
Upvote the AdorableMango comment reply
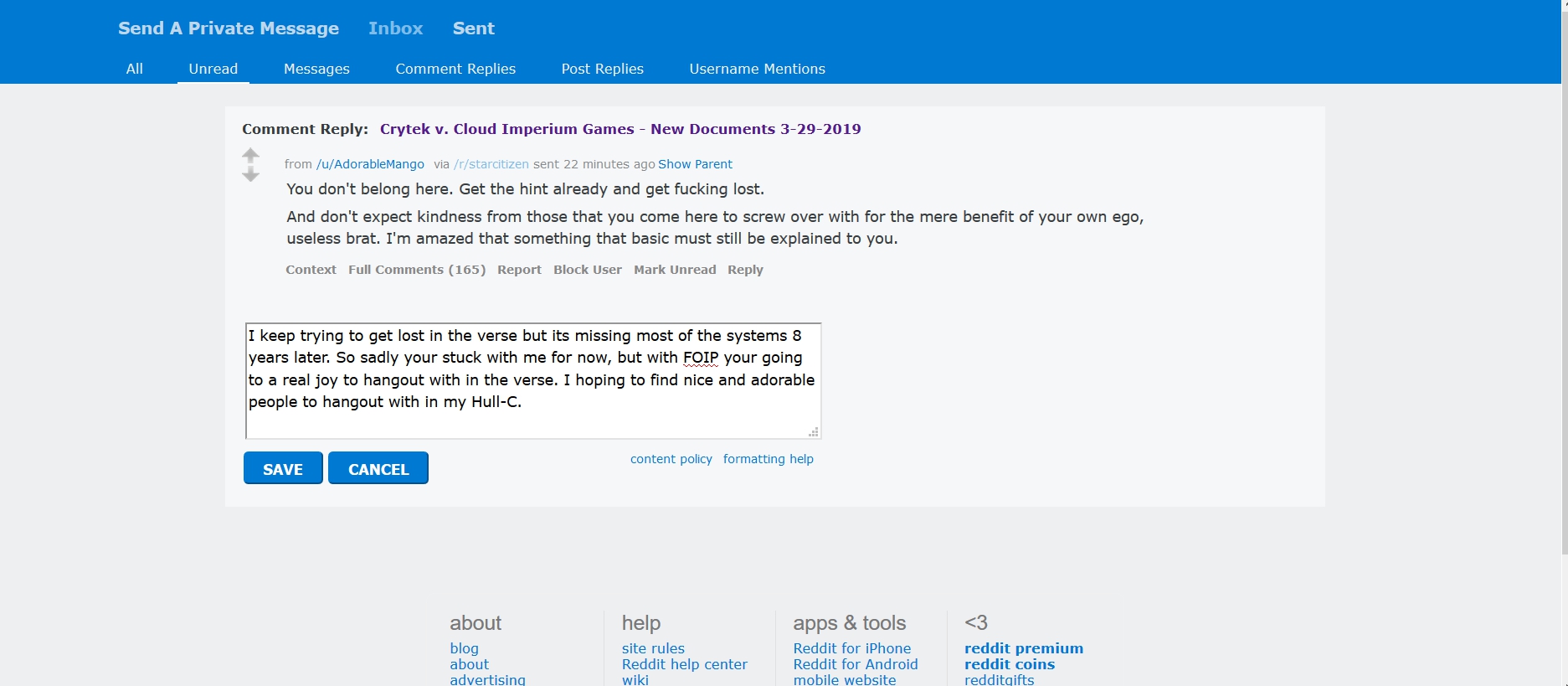pyautogui.click(x=250, y=156)
